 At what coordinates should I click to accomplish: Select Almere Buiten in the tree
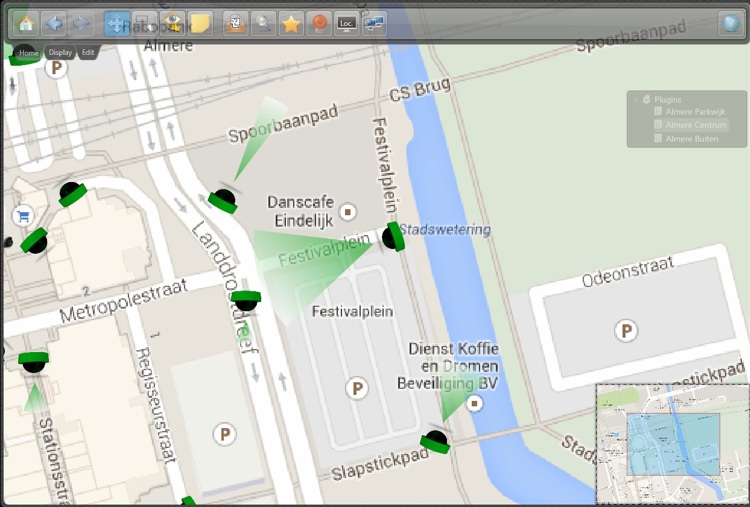tap(690, 138)
